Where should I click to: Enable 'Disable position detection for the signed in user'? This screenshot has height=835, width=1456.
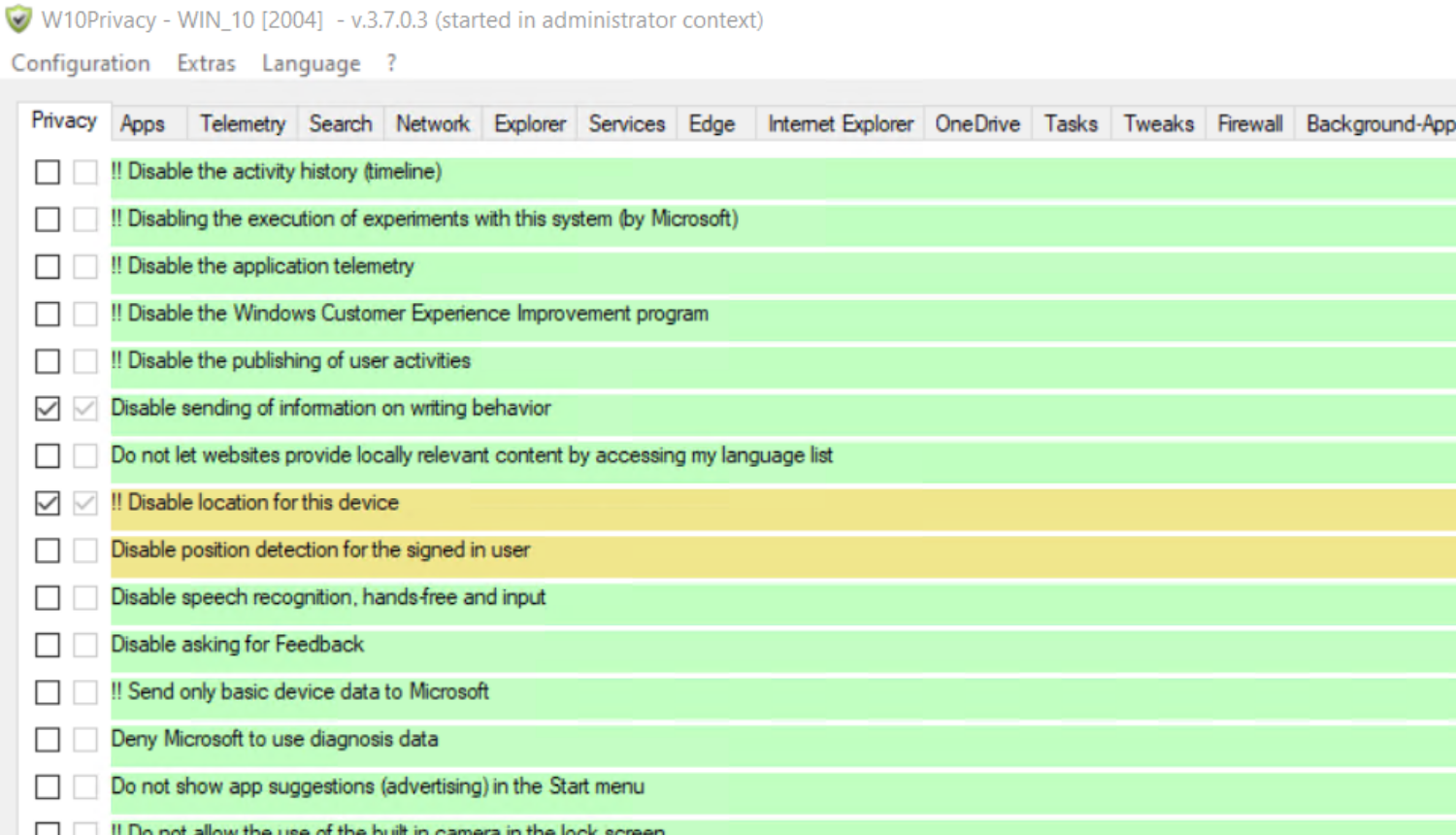pyautogui.click(x=47, y=550)
